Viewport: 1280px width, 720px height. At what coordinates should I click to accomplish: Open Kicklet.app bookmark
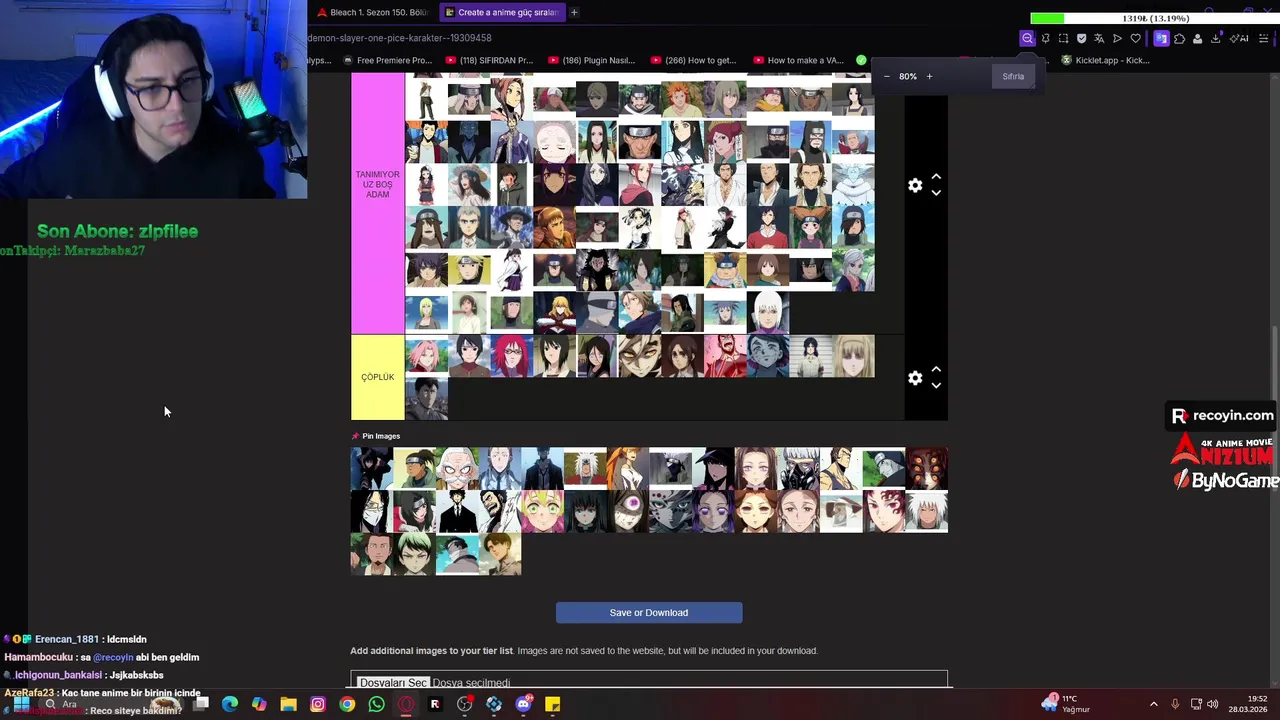[1105, 60]
